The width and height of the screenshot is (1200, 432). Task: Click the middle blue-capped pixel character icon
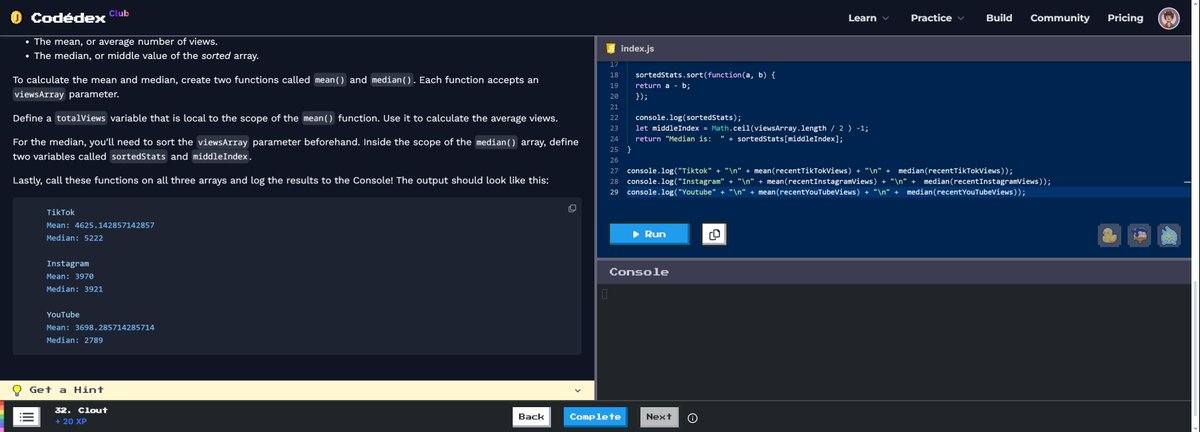(x=1140, y=234)
